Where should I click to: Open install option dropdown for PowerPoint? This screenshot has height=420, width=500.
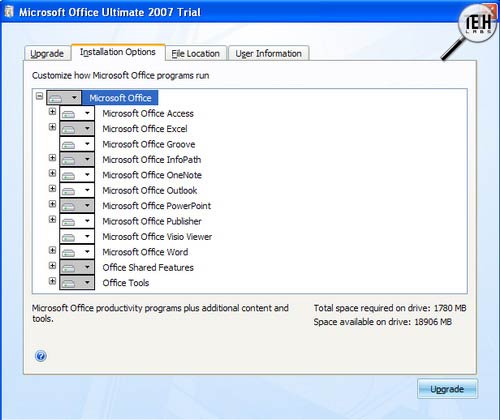click(x=77, y=206)
